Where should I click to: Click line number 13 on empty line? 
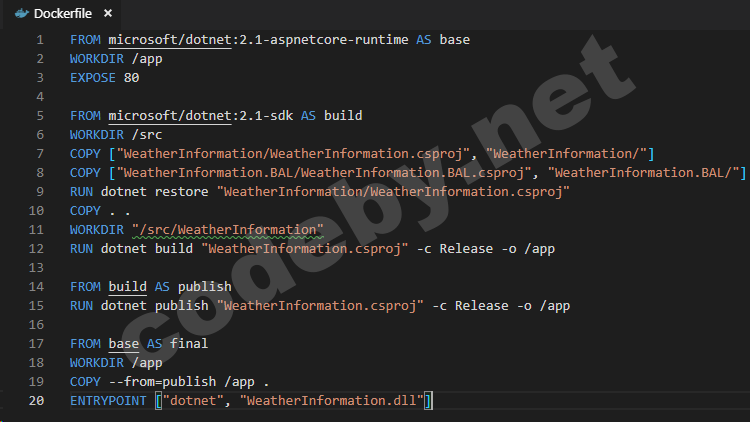click(36, 268)
